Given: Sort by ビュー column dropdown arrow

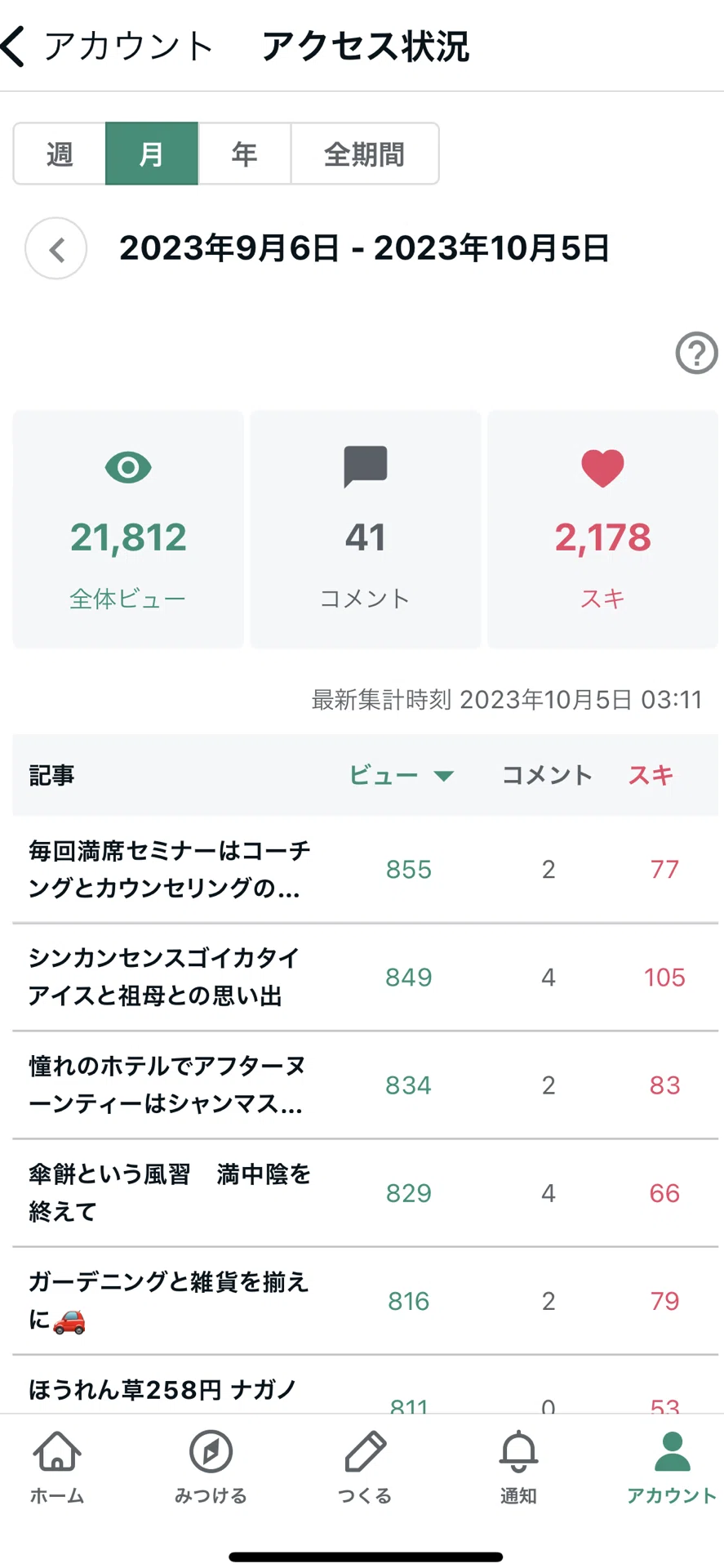Looking at the screenshot, I should (x=443, y=776).
